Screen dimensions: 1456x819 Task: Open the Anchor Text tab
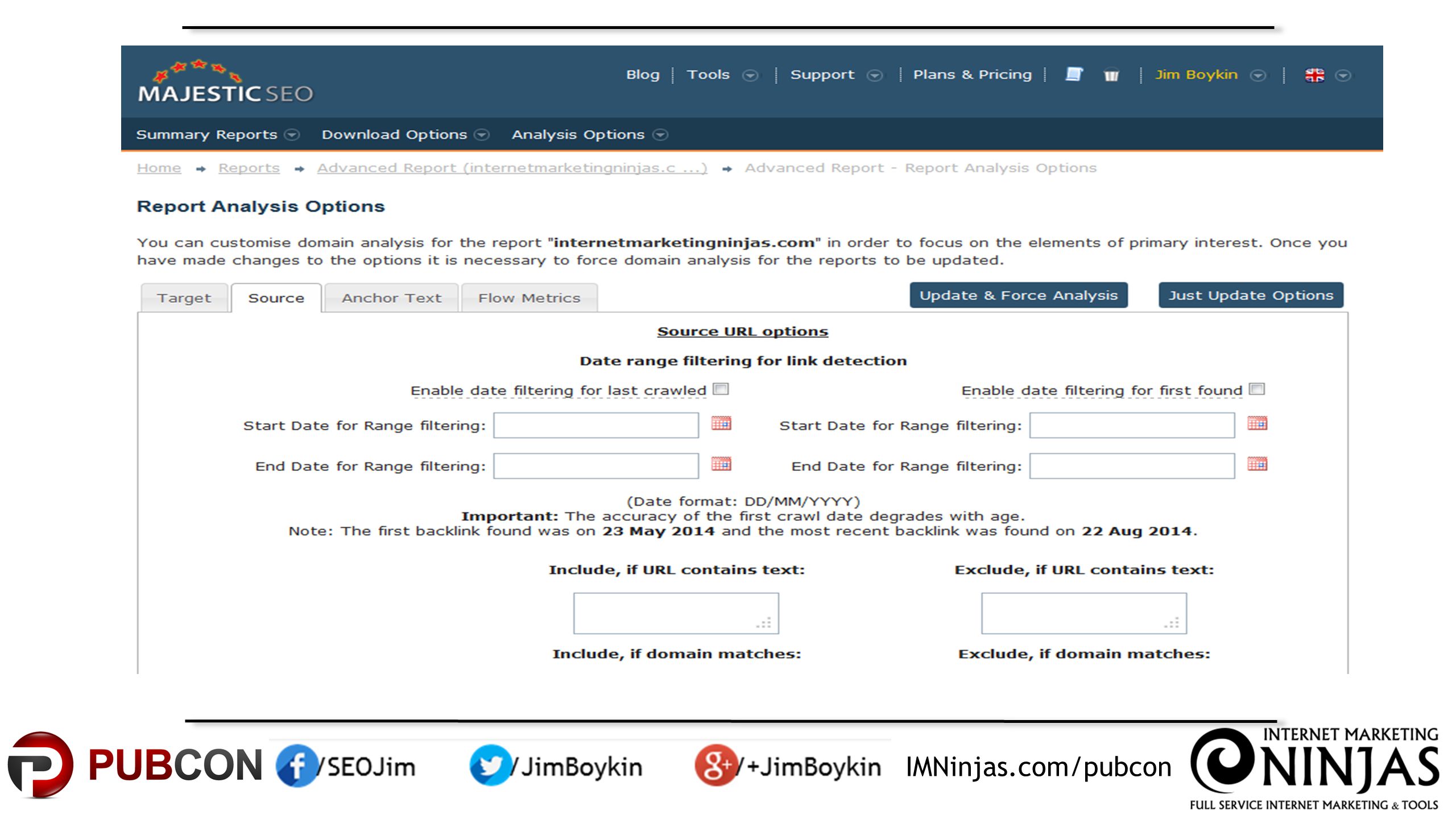click(391, 298)
